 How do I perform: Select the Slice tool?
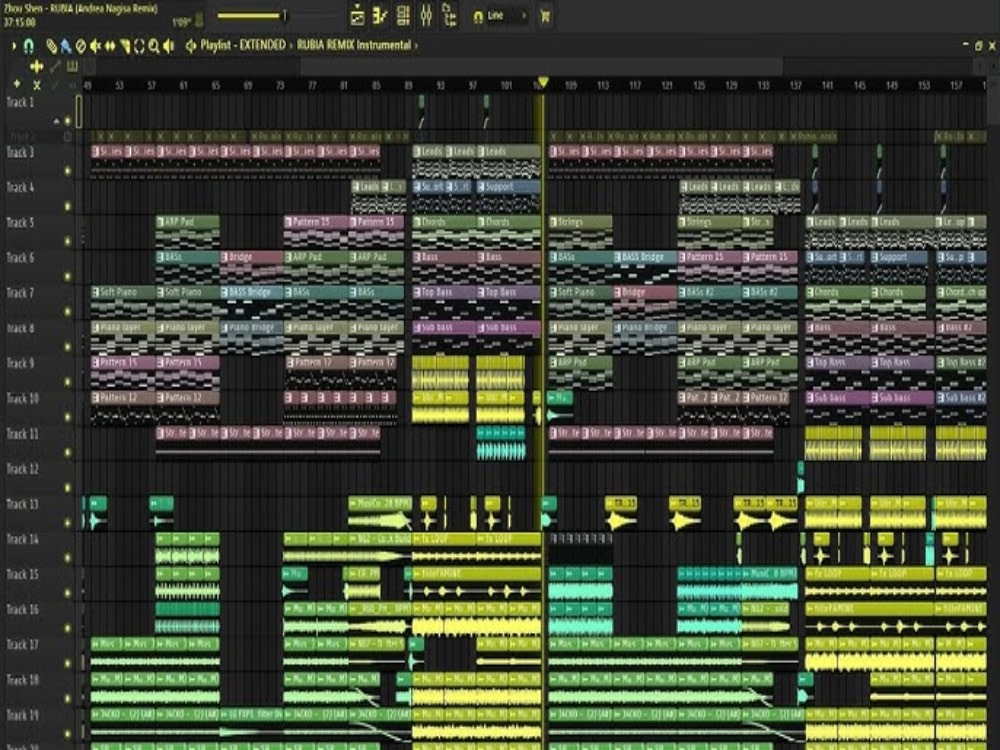(x=124, y=46)
